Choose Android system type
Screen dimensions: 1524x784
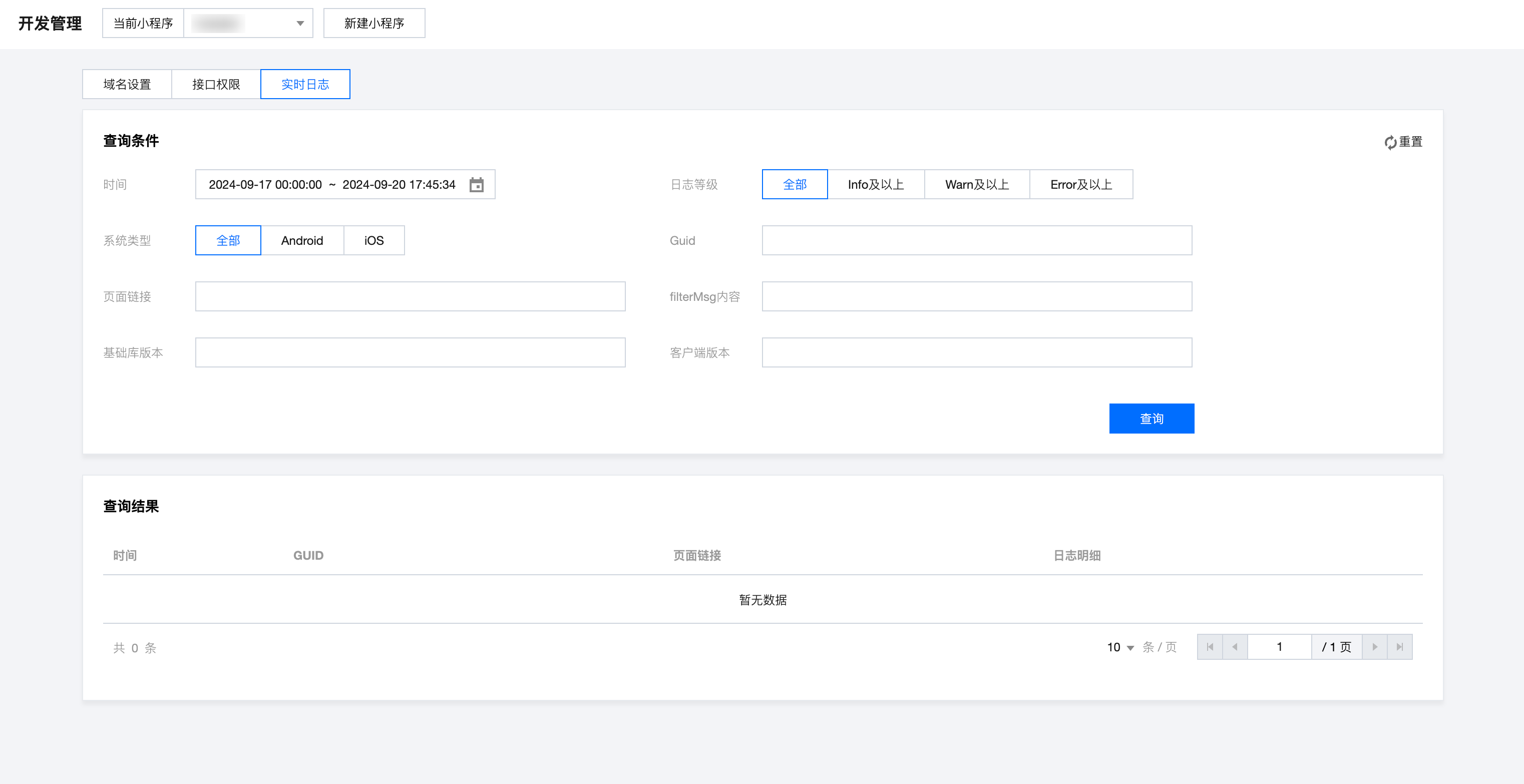tap(302, 241)
